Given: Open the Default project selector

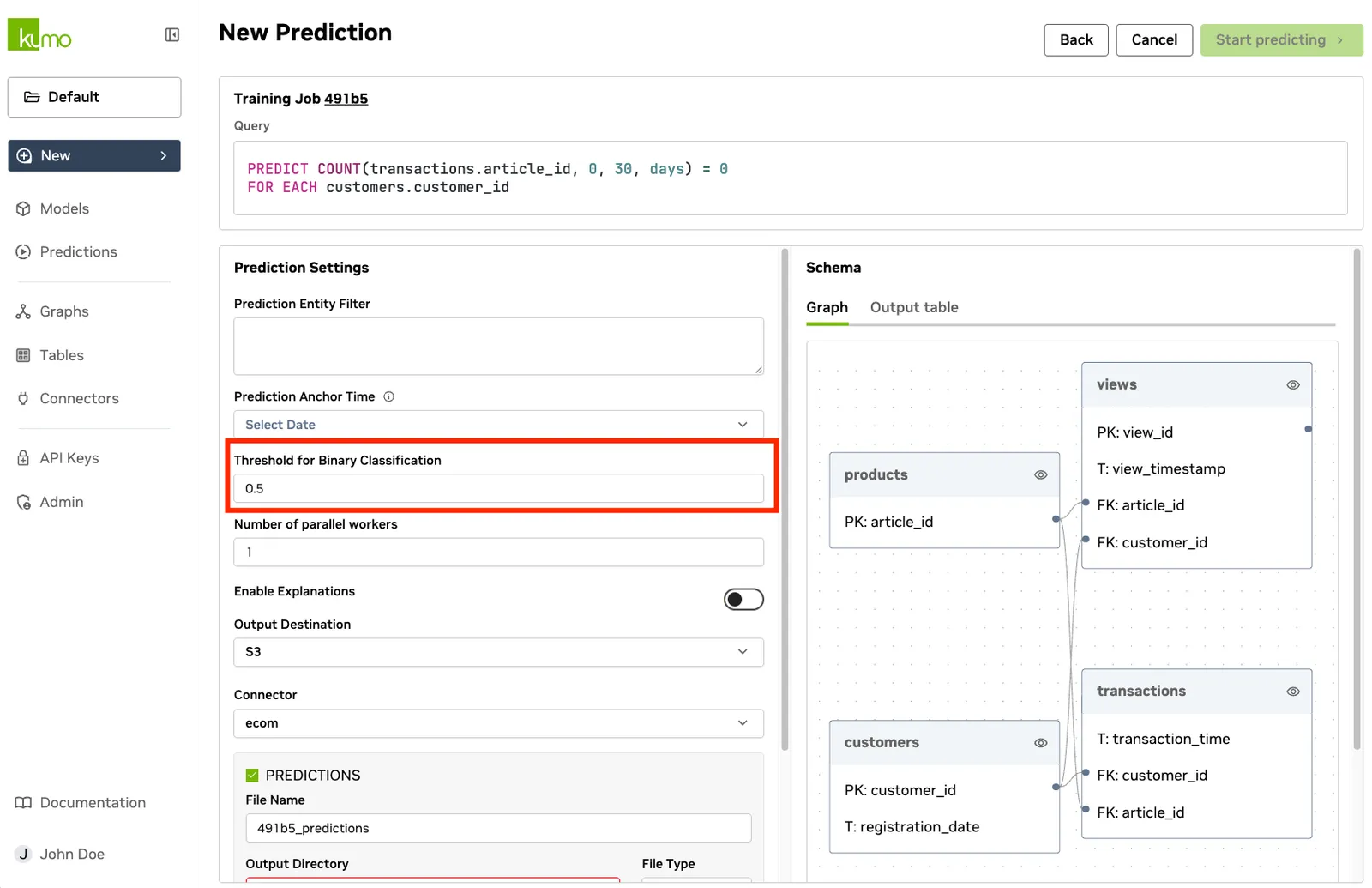Looking at the screenshot, I should pyautogui.click(x=94, y=97).
